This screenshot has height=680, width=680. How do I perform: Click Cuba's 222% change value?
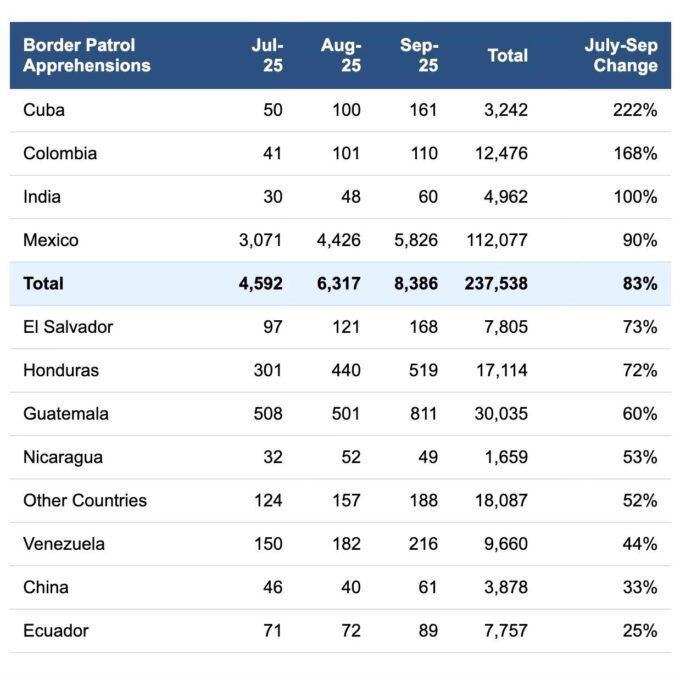[635, 110]
